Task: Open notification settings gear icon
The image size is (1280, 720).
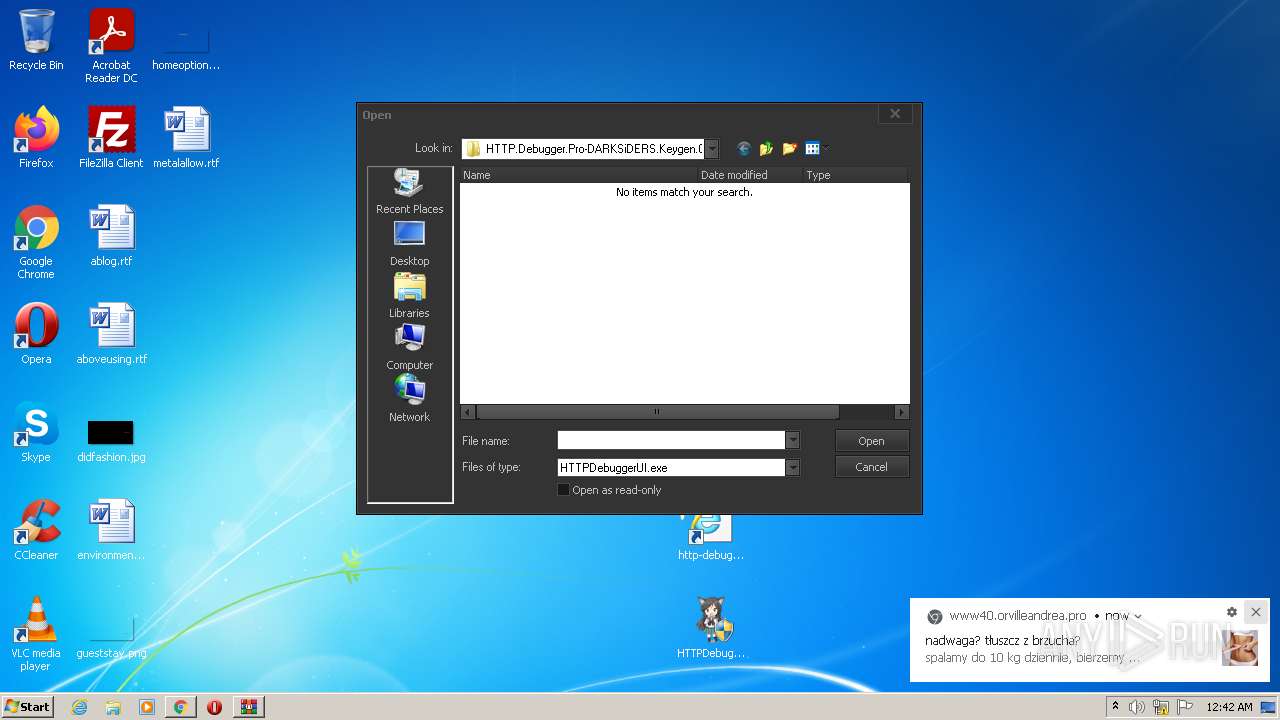Action: tap(1232, 612)
